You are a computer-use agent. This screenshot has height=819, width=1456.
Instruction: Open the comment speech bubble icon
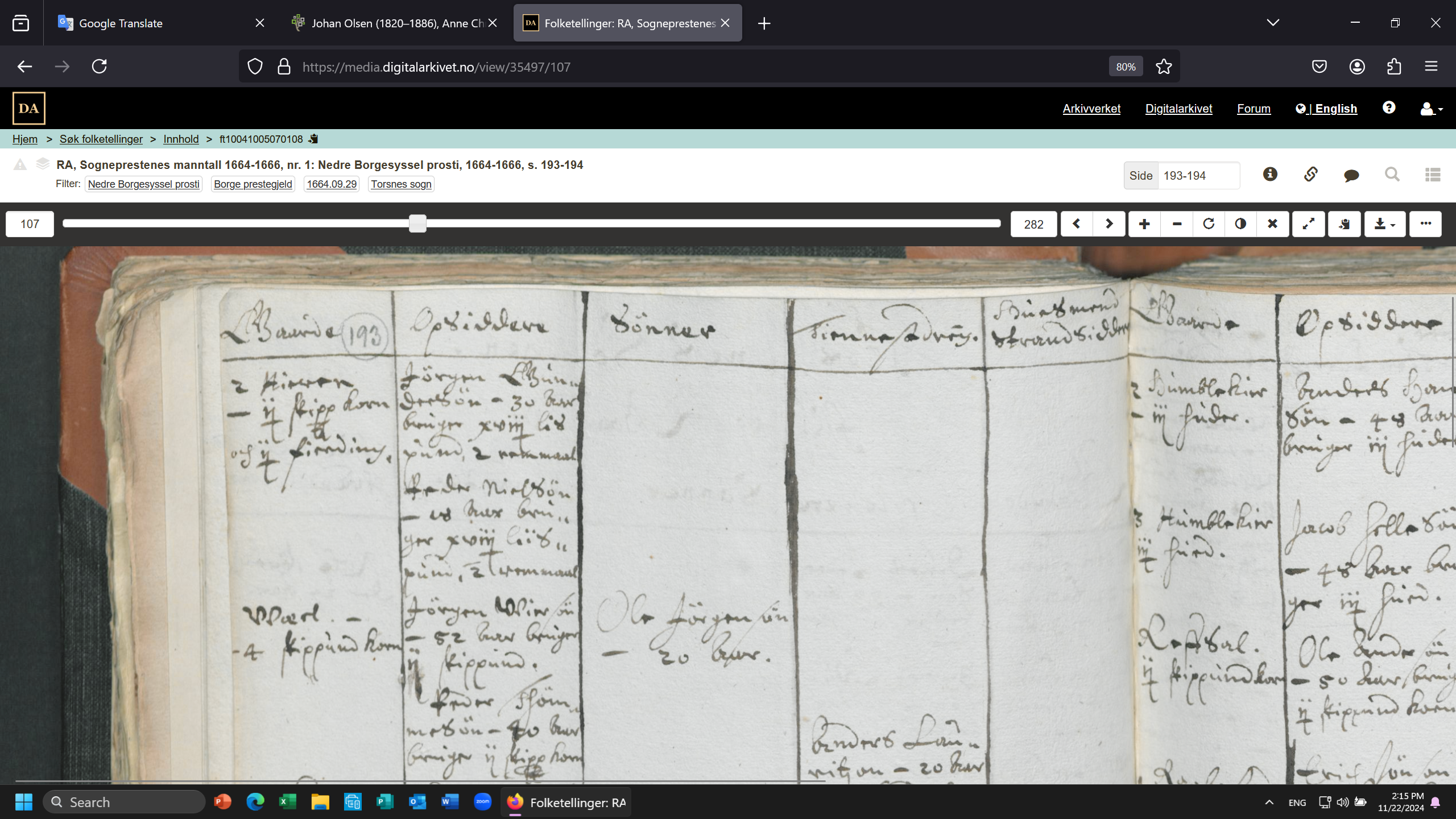click(1351, 175)
